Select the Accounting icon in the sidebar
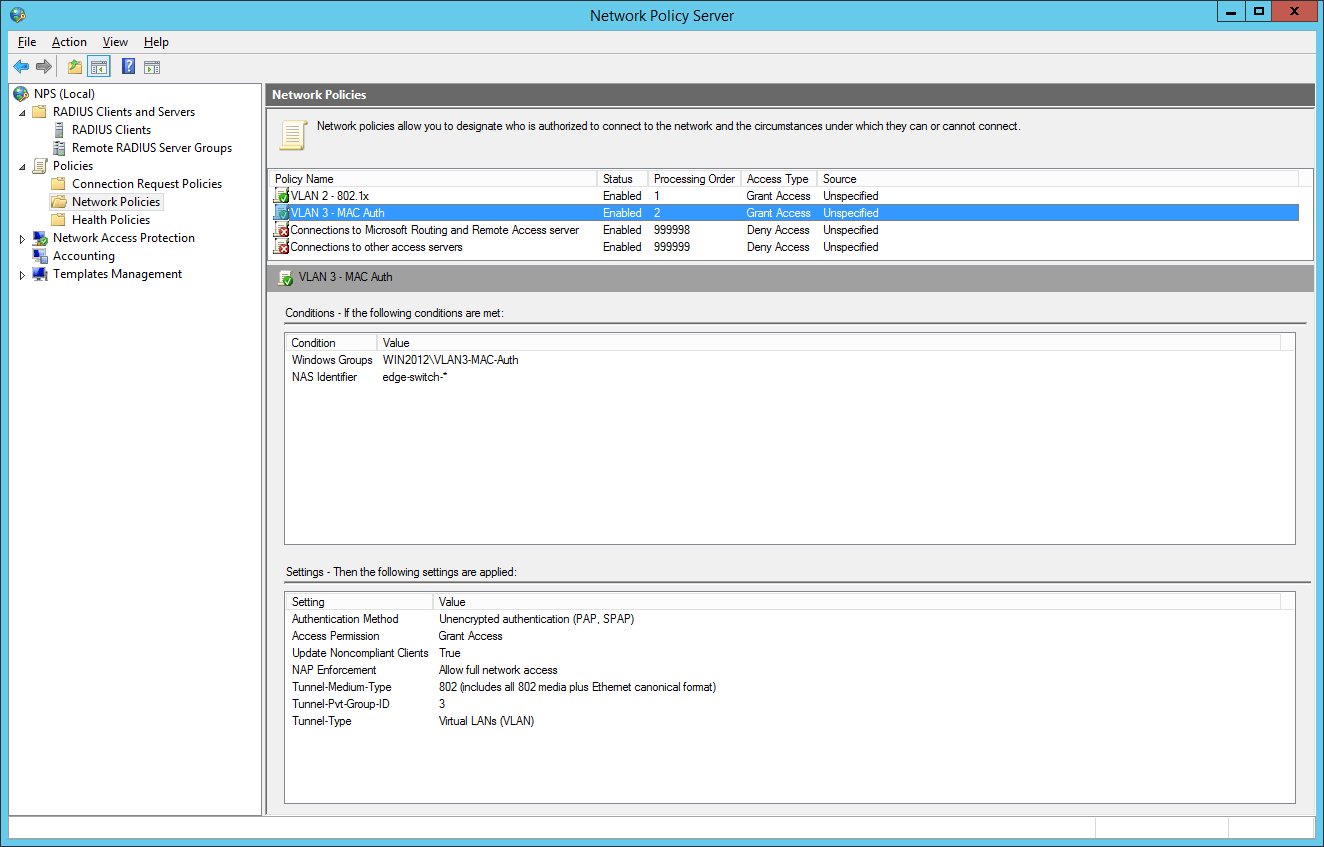1324x847 pixels. pos(41,255)
